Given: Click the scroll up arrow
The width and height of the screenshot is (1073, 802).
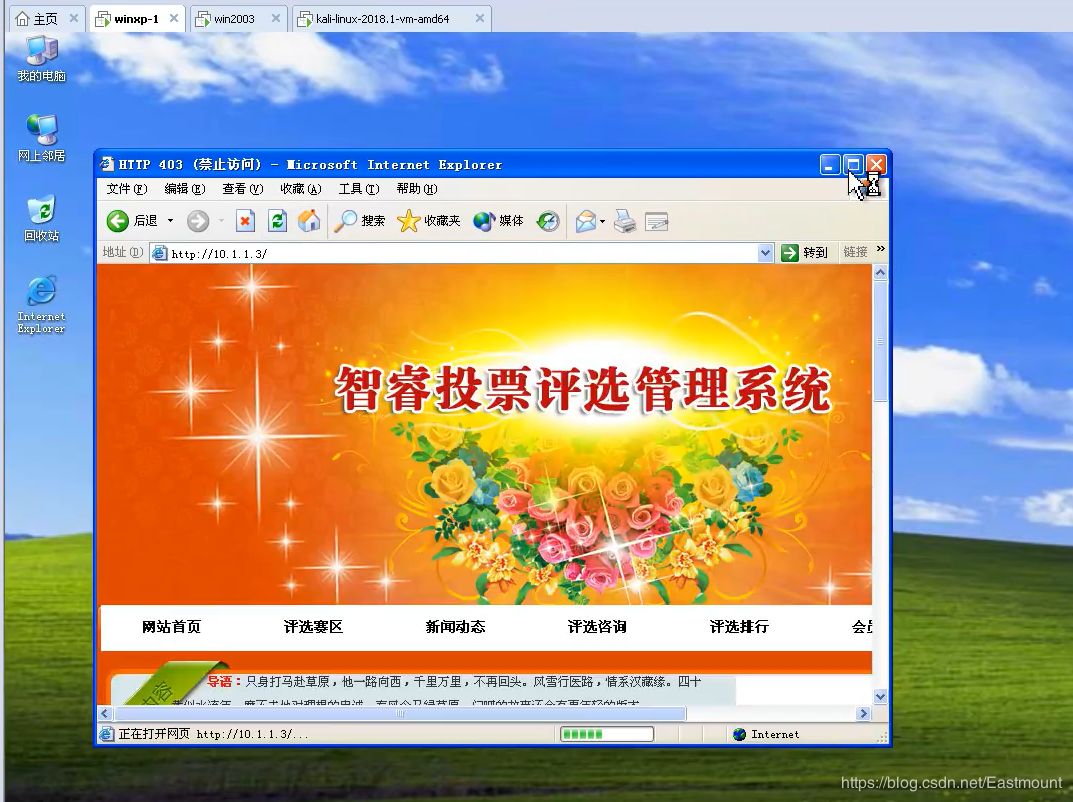Looking at the screenshot, I should pyautogui.click(x=881, y=272).
